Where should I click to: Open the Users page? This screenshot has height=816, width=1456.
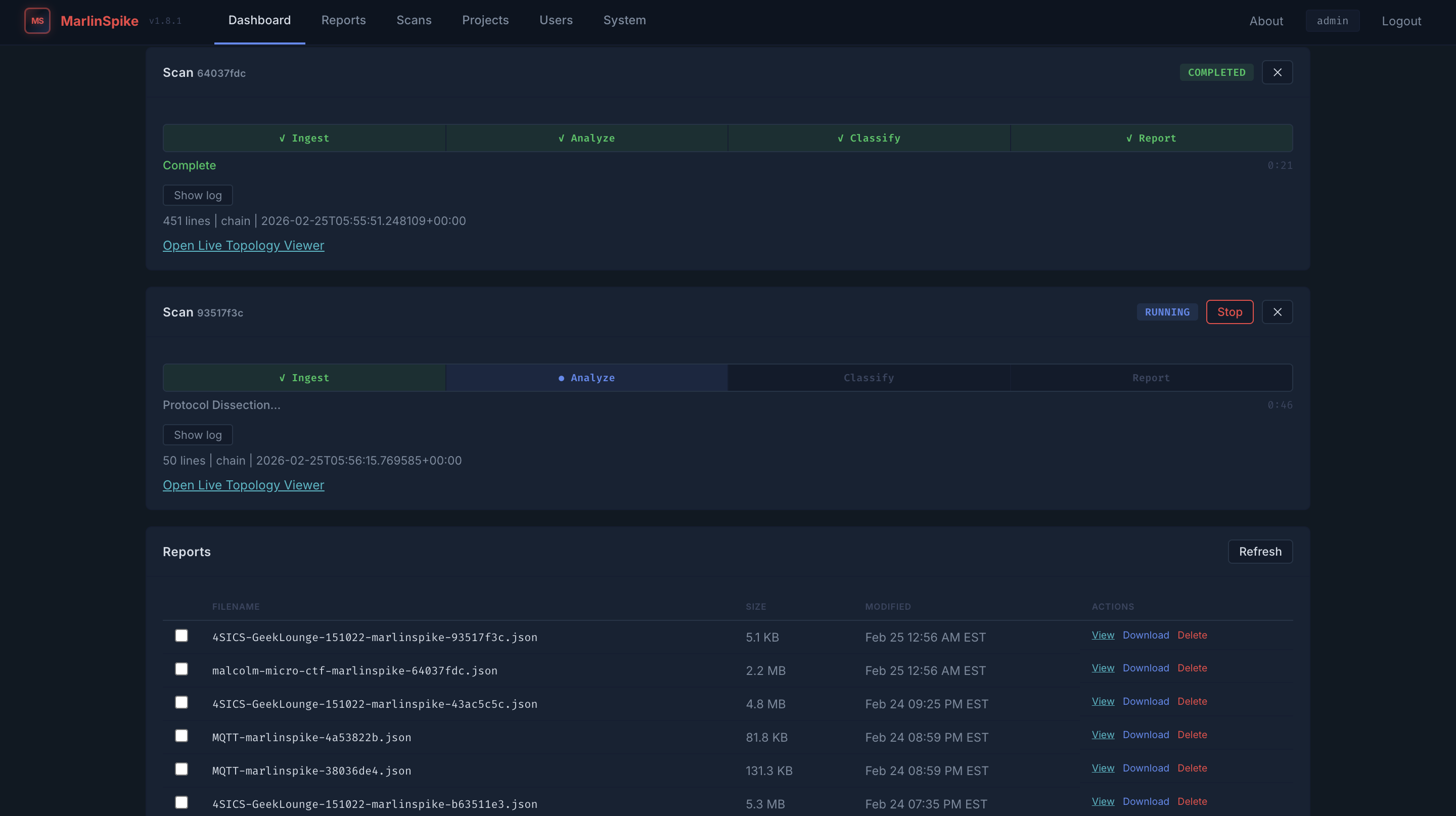tap(556, 20)
